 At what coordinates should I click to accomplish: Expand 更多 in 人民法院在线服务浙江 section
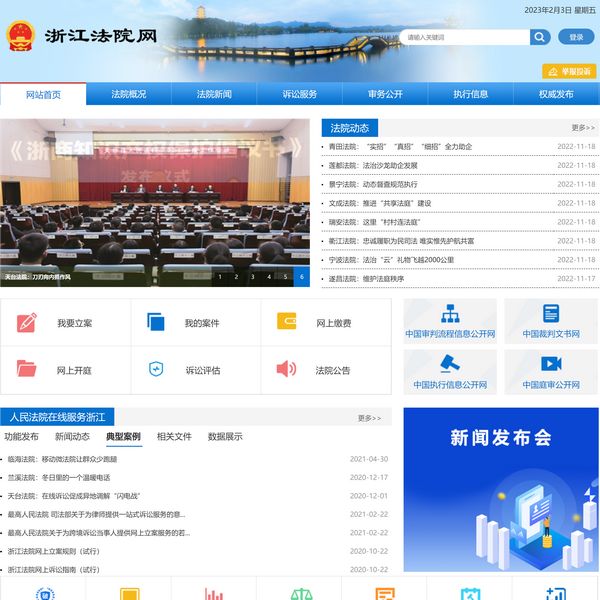click(369, 418)
